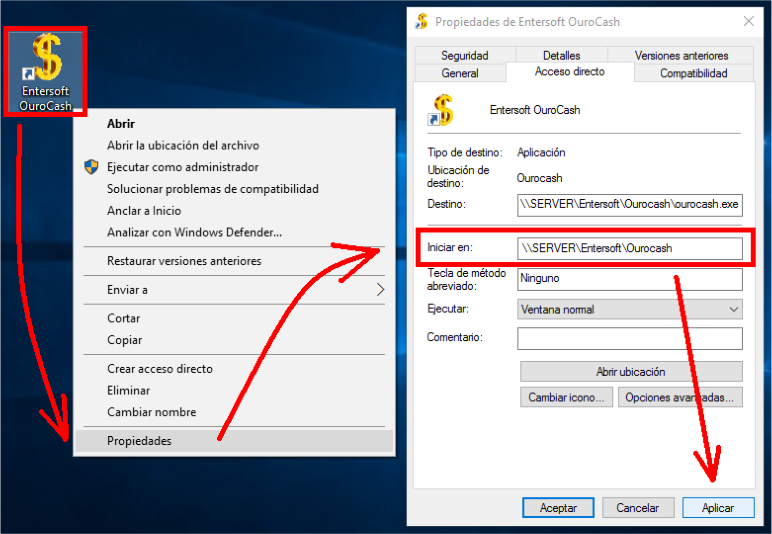Open the Versiones anteriores tab
772x534 pixels.
point(681,55)
